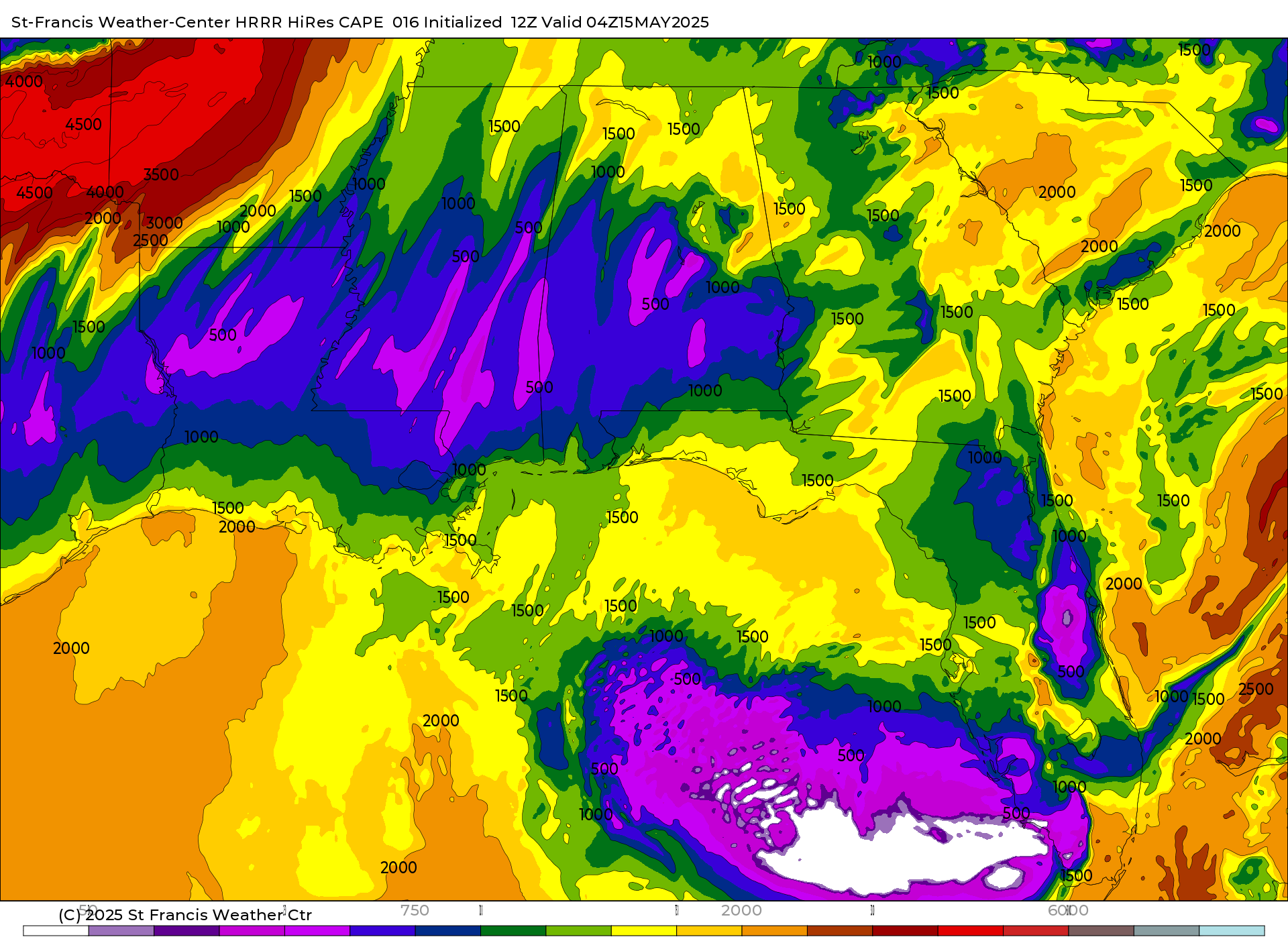Image resolution: width=1288 pixels, height=939 pixels.
Task: Select the light lavender legend swatch
Action: 121,931
